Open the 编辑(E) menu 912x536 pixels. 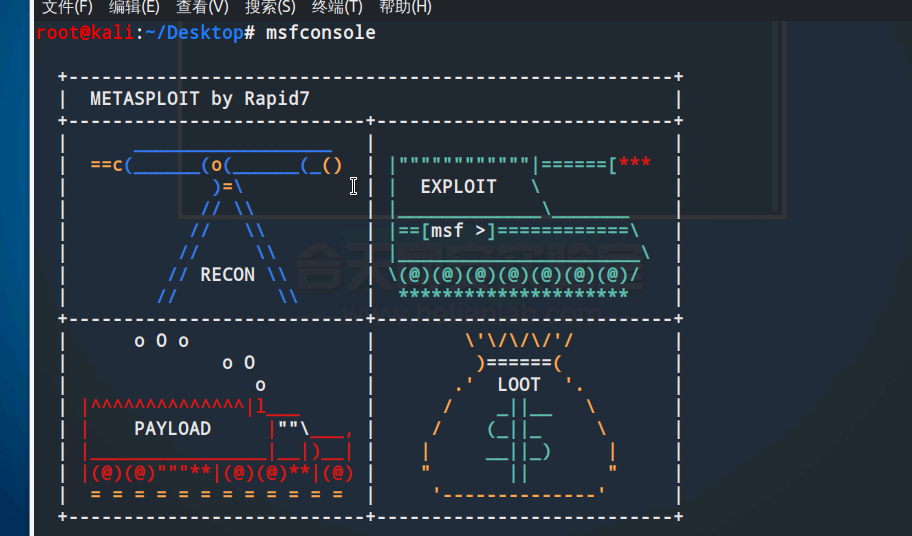click(x=134, y=7)
